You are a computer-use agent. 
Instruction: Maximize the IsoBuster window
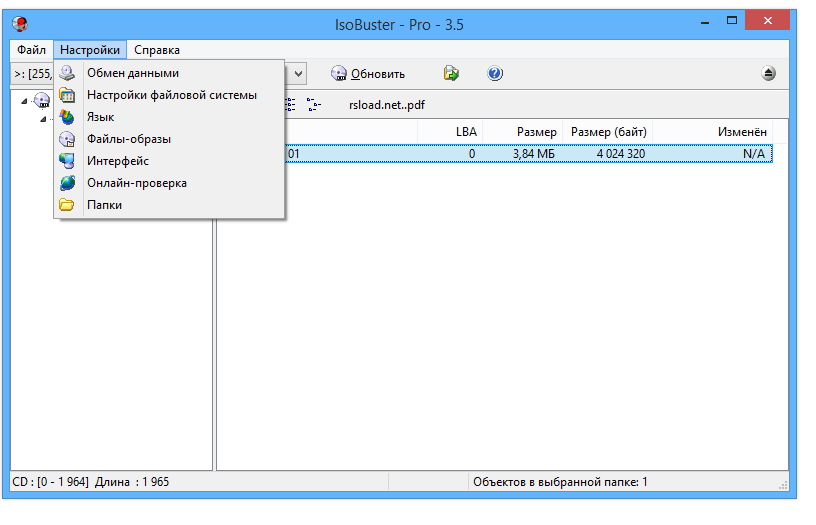click(x=732, y=21)
